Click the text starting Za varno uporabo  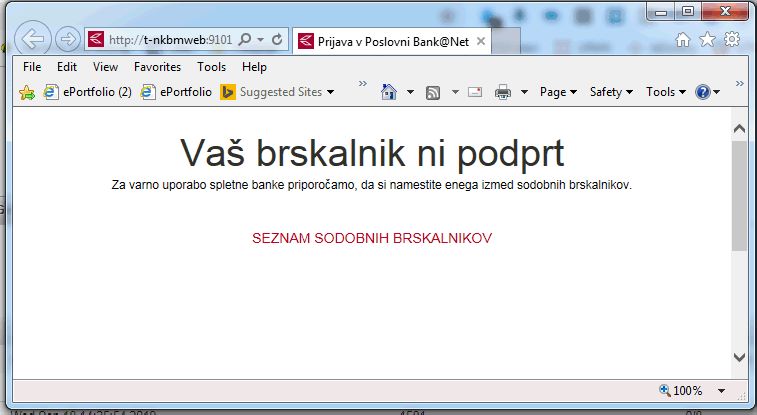[x=372, y=185]
